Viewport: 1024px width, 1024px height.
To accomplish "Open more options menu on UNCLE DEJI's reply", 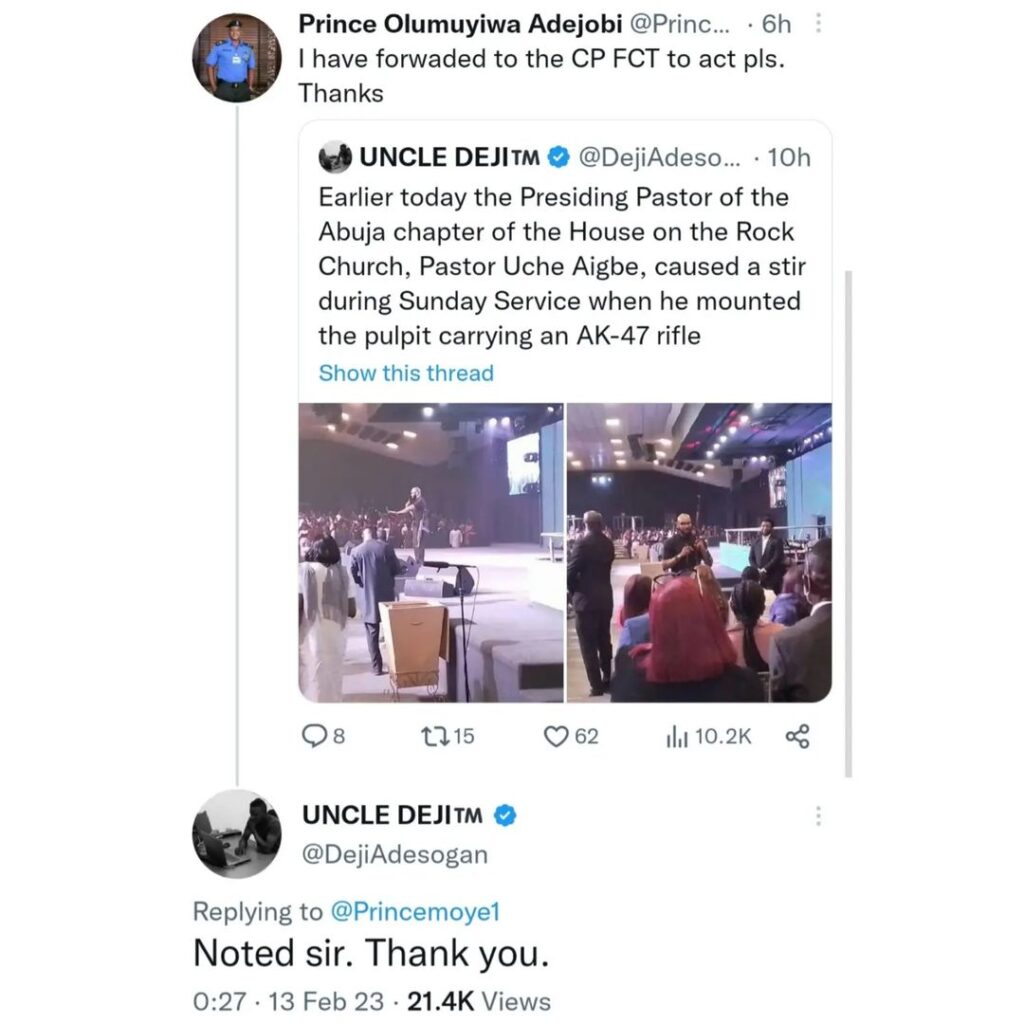I will coord(819,816).
